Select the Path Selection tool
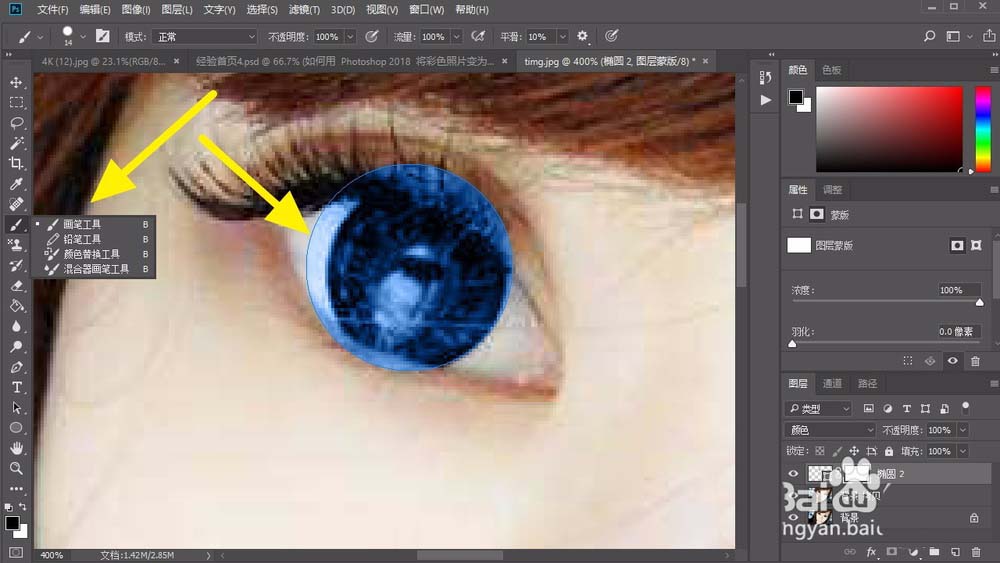The width and height of the screenshot is (1000, 563). (x=16, y=407)
